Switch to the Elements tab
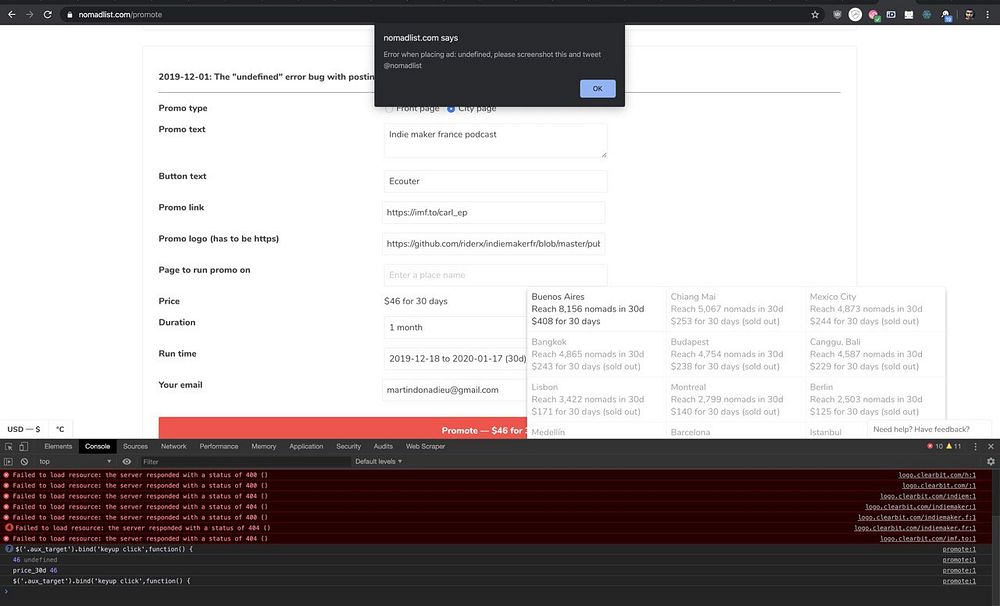The height and width of the screenshot is (606, 1000). point(58,447)
